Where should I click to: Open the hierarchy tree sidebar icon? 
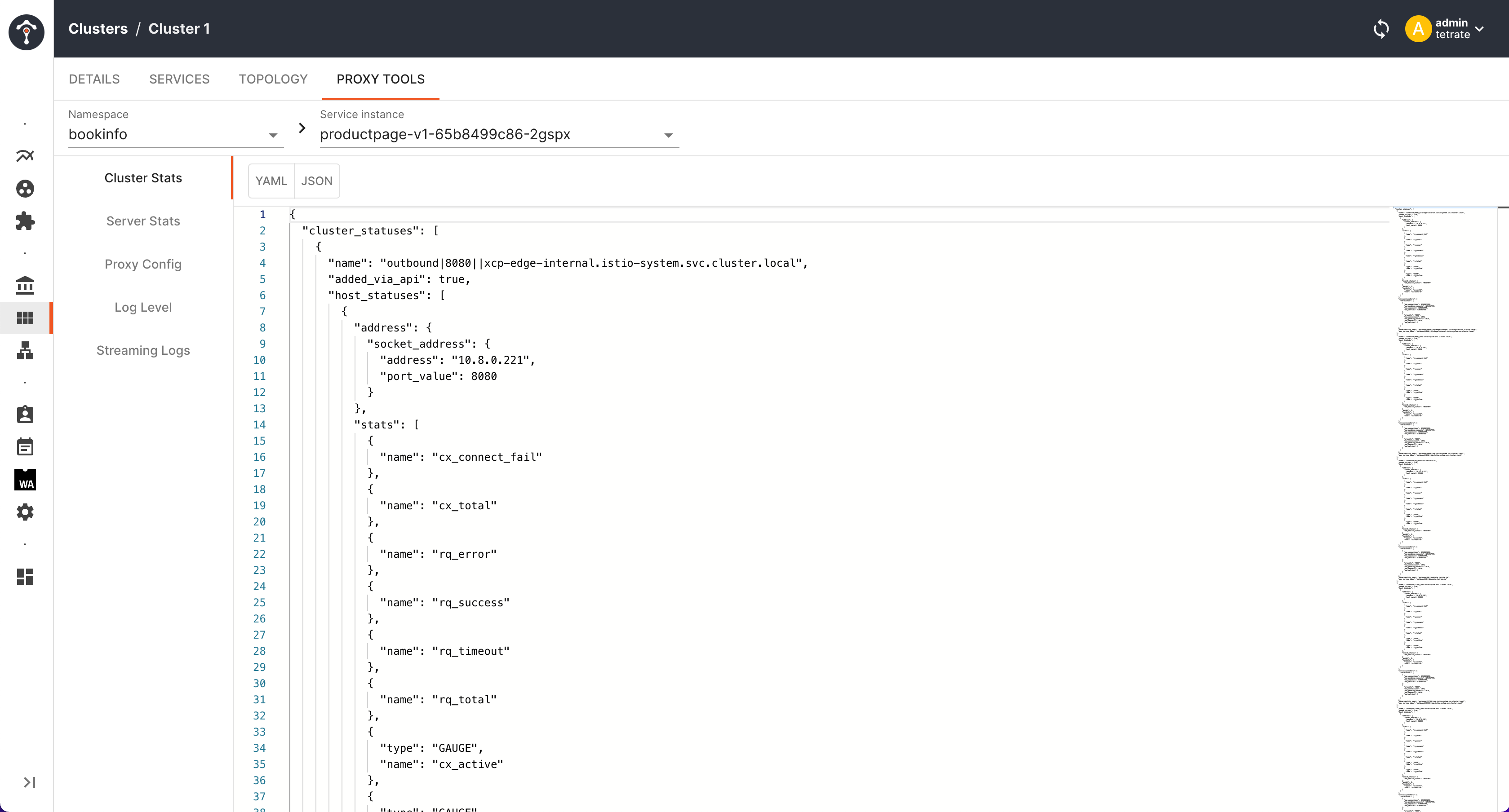[x=25, y=351]
